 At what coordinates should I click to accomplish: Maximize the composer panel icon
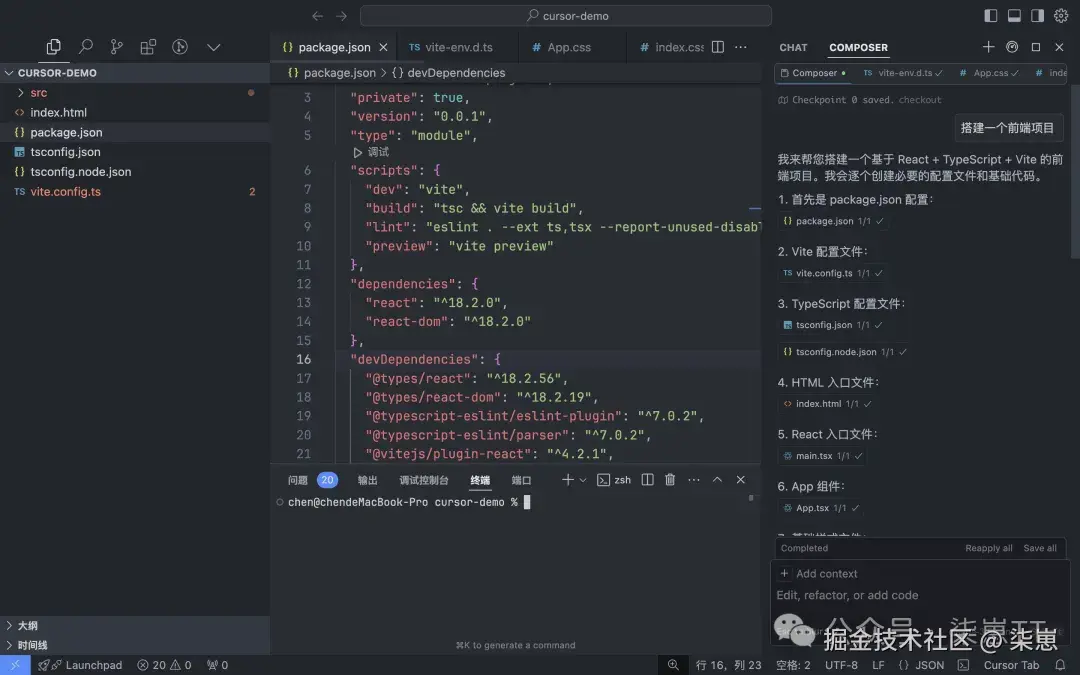pos(1036,47)
